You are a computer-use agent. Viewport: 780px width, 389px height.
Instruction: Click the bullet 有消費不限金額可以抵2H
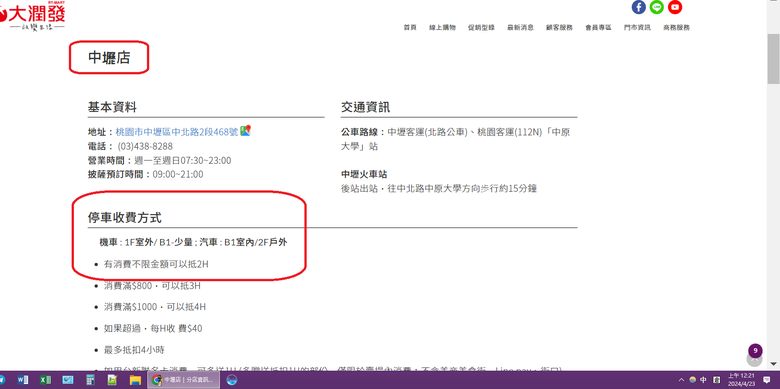(x=156, y=264)
